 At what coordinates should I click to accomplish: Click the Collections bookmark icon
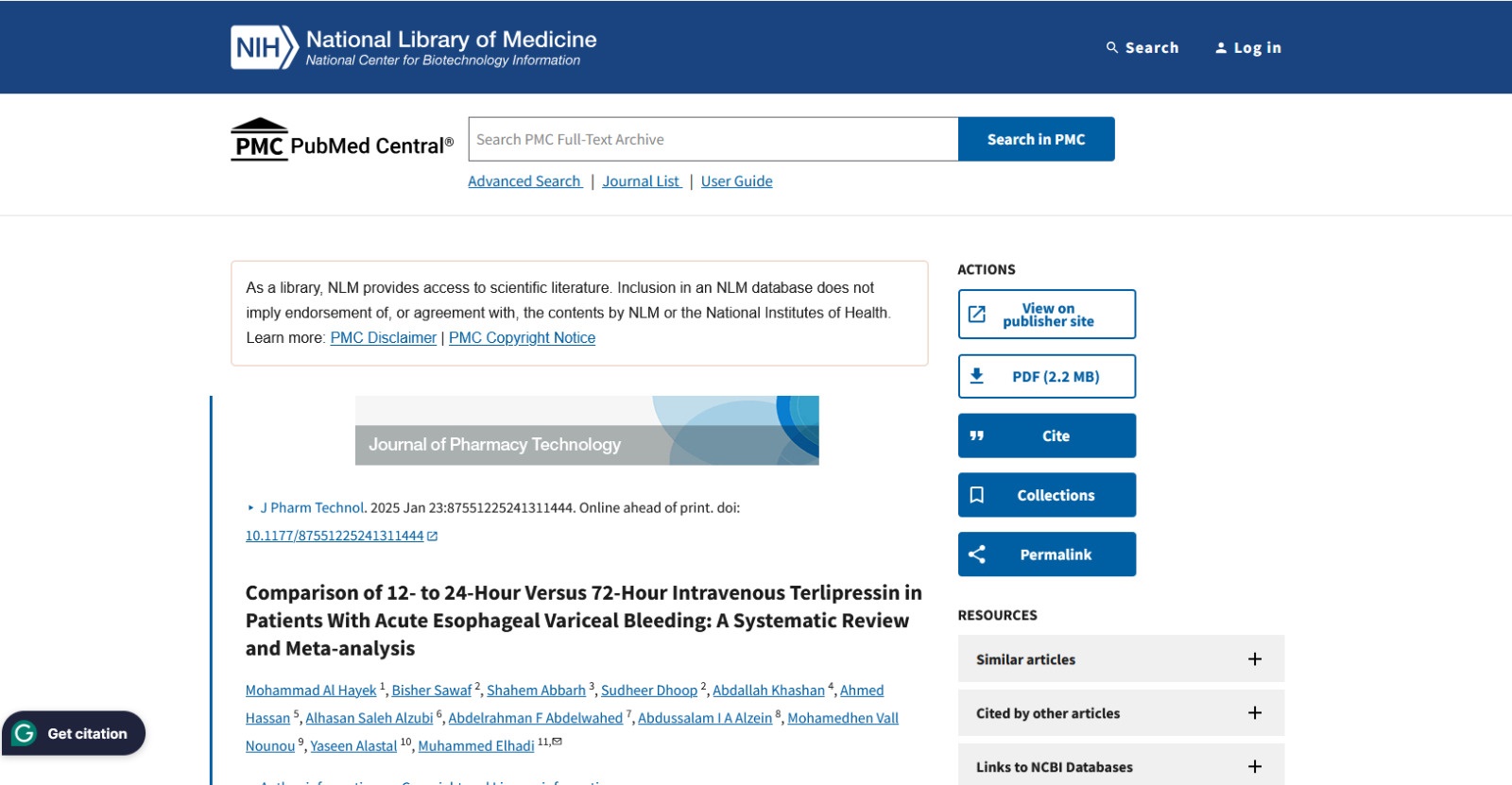[977, 495]
